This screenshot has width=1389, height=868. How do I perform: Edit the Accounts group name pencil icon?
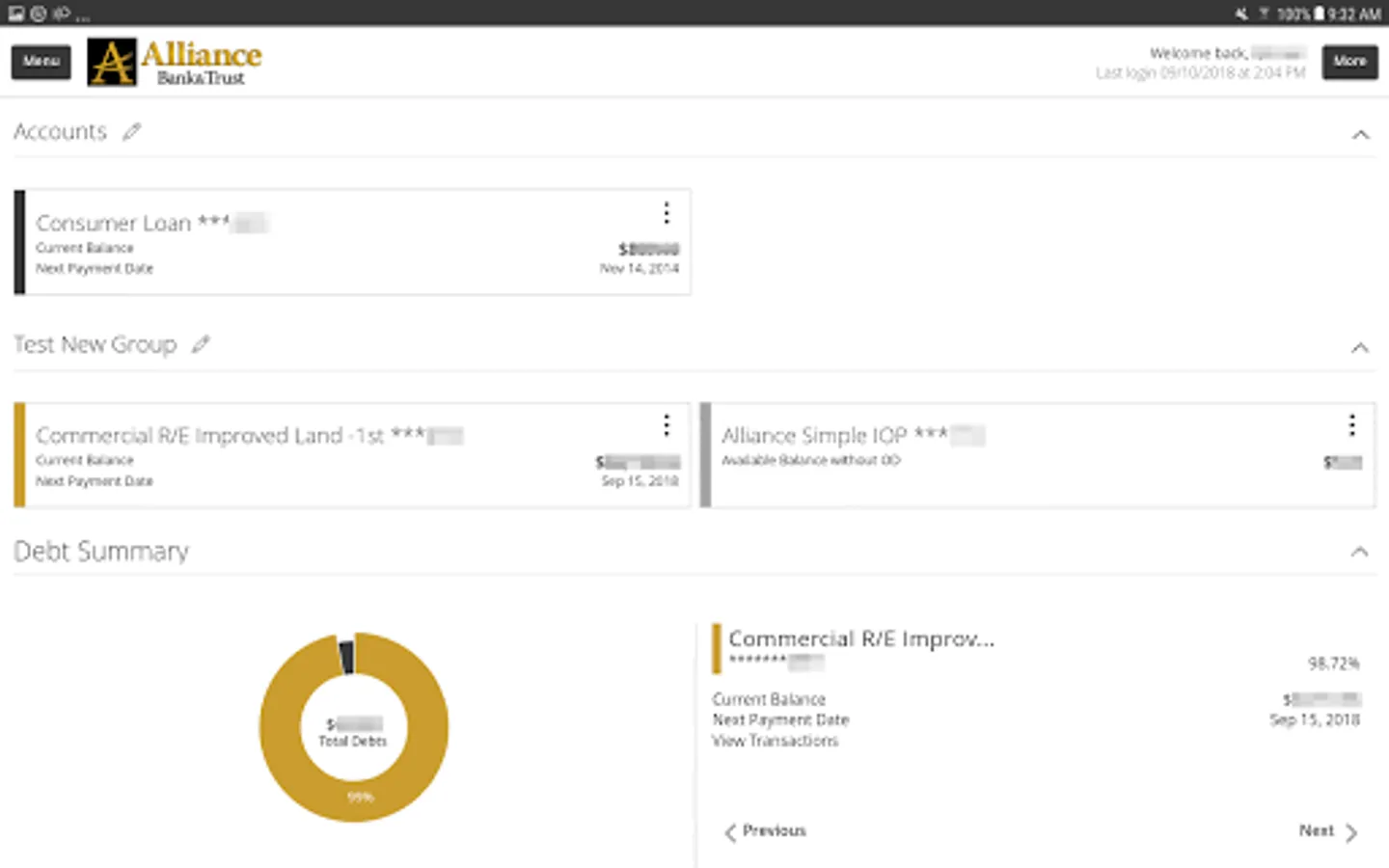pos(131,132)
